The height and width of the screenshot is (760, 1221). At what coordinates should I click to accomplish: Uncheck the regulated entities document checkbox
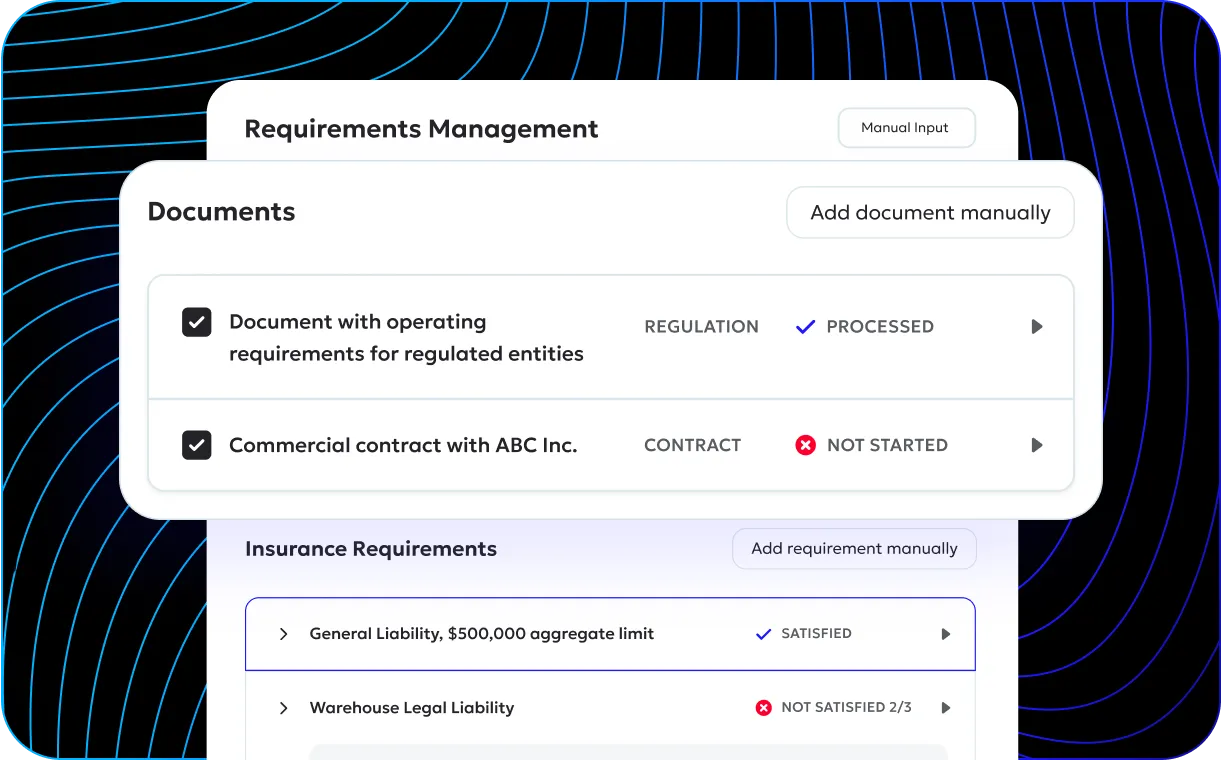pos(197,322)
